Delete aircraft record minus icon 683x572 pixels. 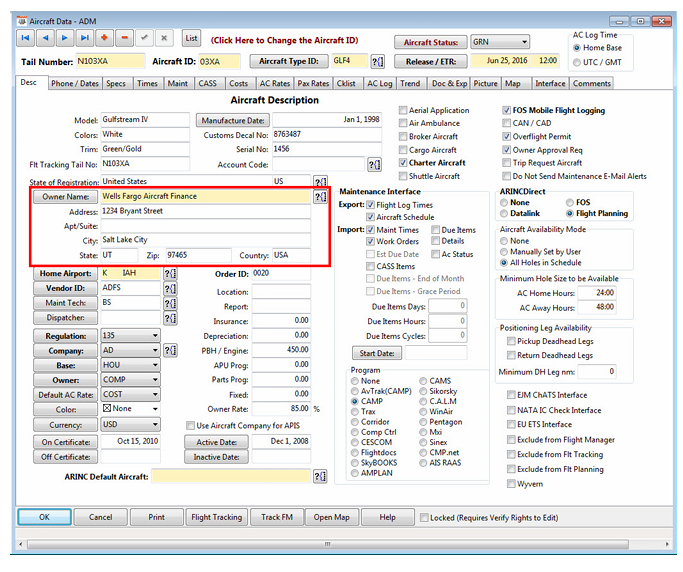point(124,38)
